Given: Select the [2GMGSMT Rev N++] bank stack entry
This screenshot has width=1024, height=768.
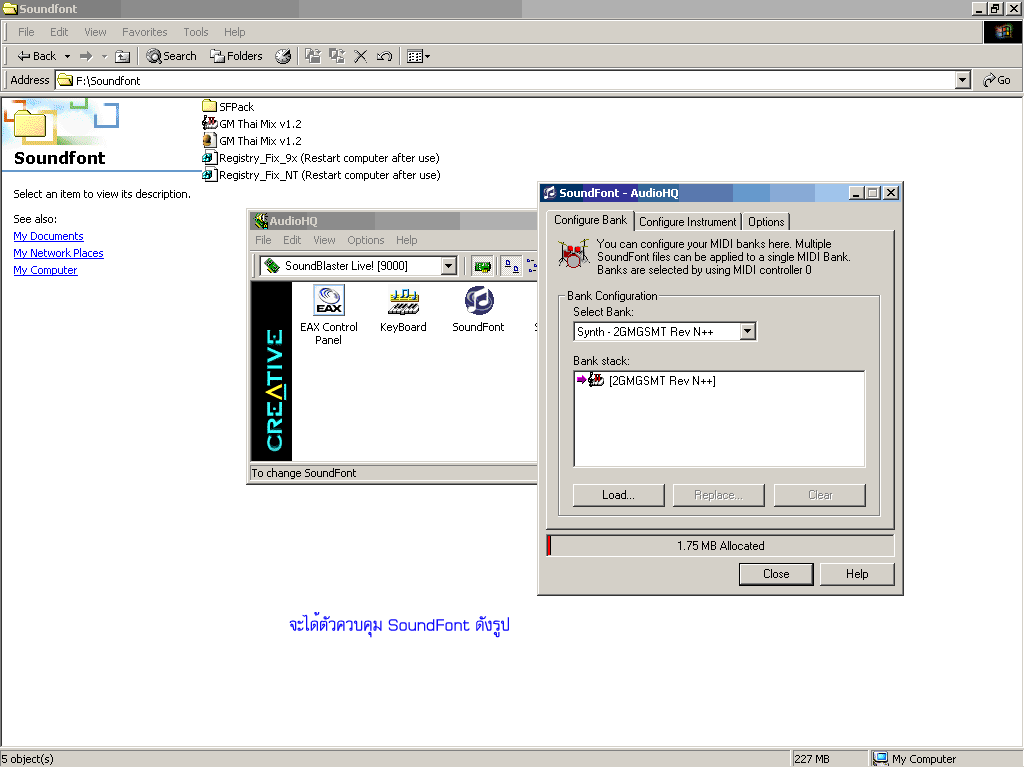Looking at the screenshot, I should [x=647, y=380].
